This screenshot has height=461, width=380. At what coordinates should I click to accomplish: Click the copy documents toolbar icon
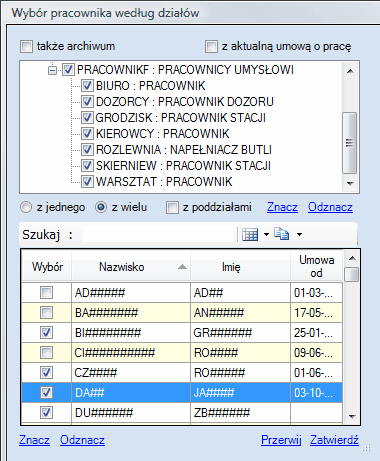pos(282,234)
